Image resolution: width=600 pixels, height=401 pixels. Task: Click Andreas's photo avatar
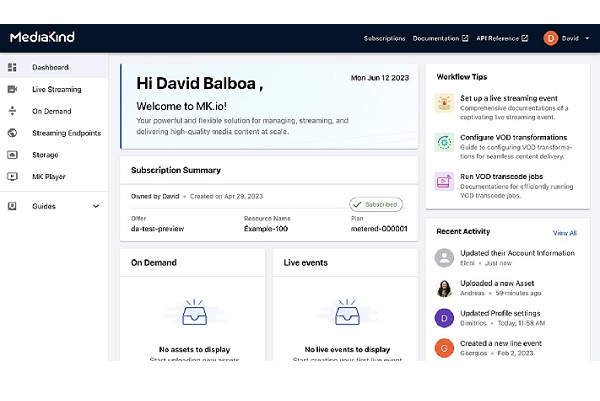444,288
